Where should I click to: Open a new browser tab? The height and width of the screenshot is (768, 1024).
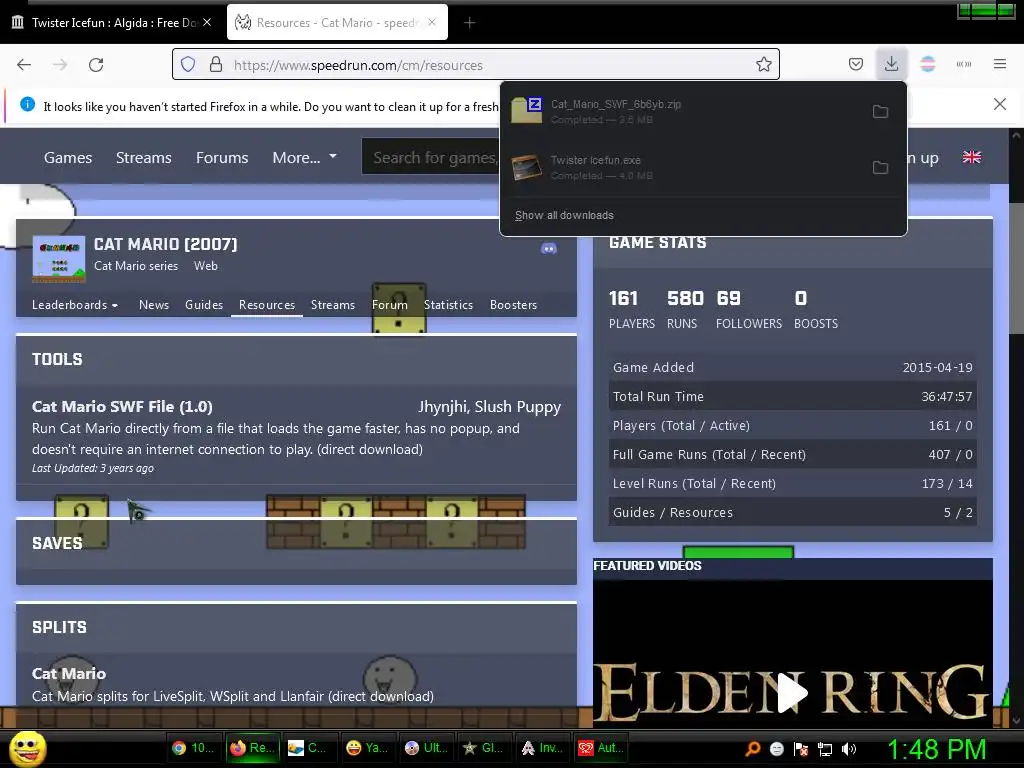469,23
